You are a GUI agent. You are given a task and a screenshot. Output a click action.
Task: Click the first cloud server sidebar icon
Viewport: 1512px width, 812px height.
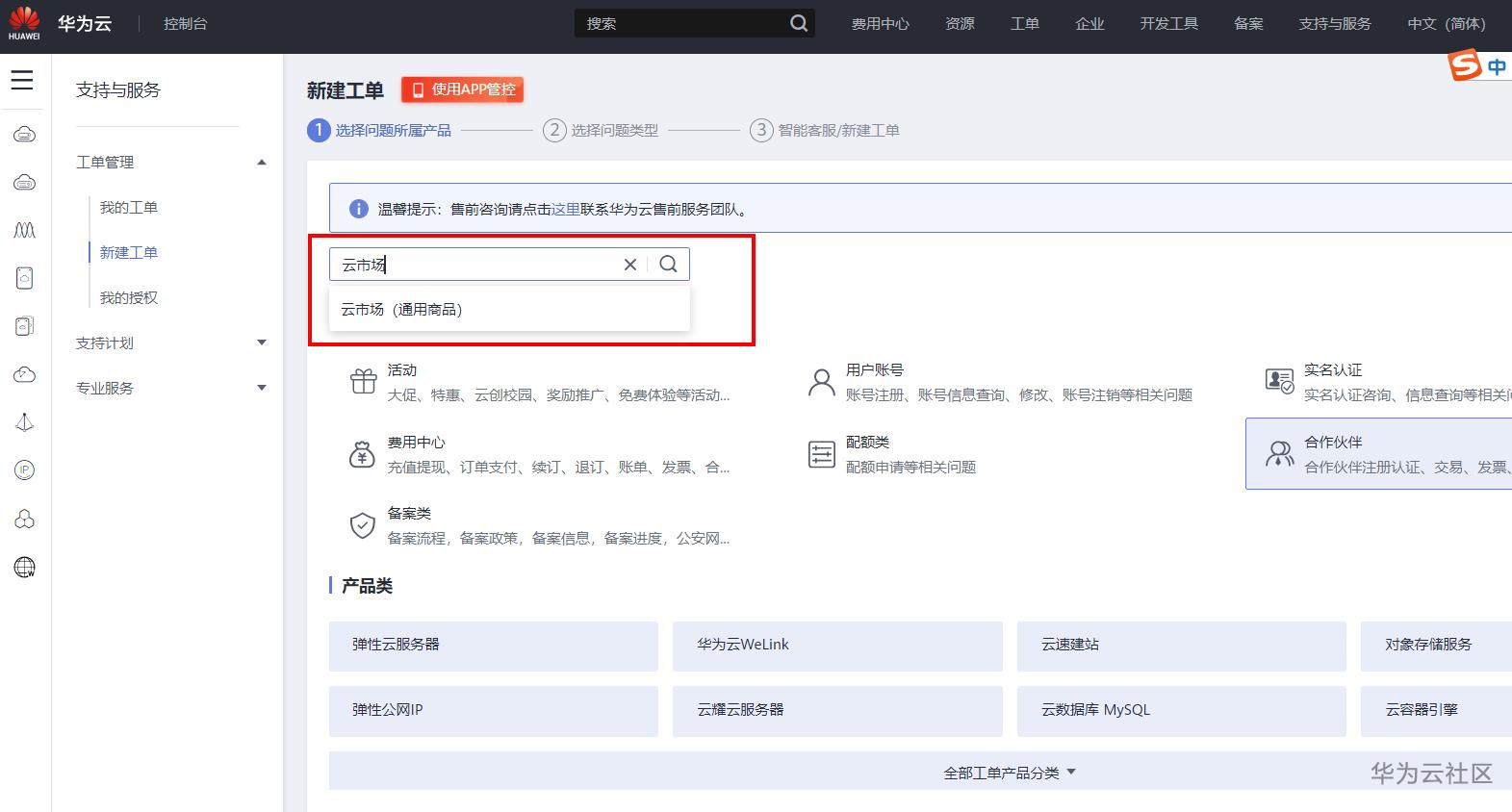click(x=25, y=135)
